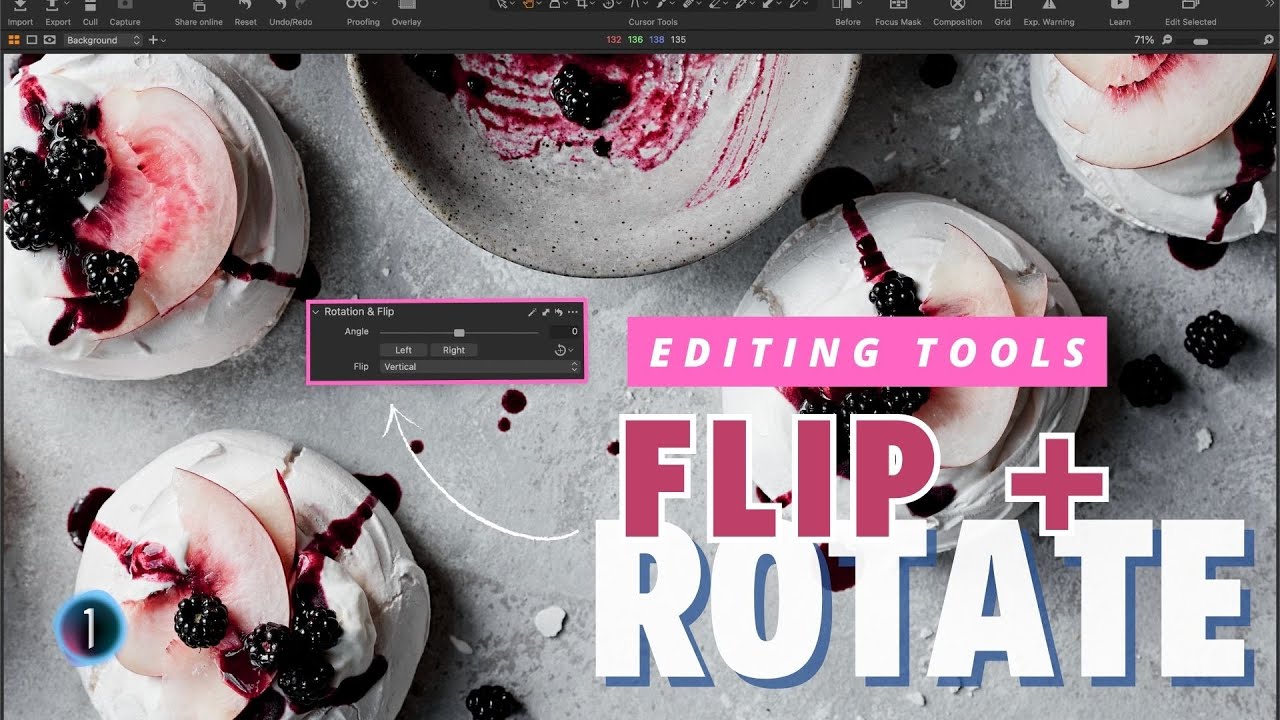
Task: Add a new layer with plus icon
Action: (x=153, y=40)
